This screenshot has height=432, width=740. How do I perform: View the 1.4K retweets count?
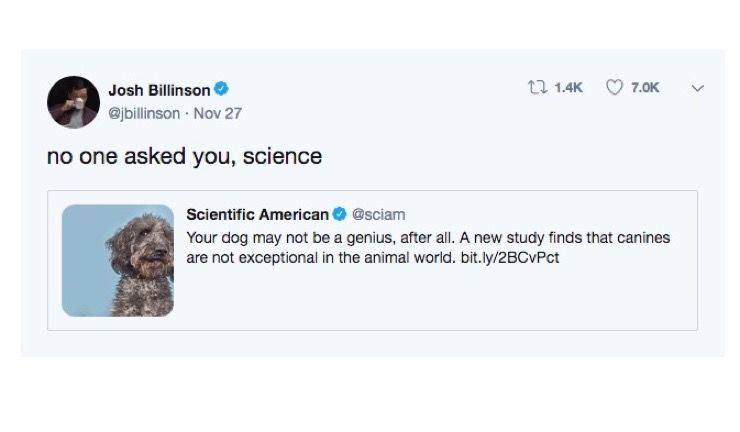pos(566,89)
